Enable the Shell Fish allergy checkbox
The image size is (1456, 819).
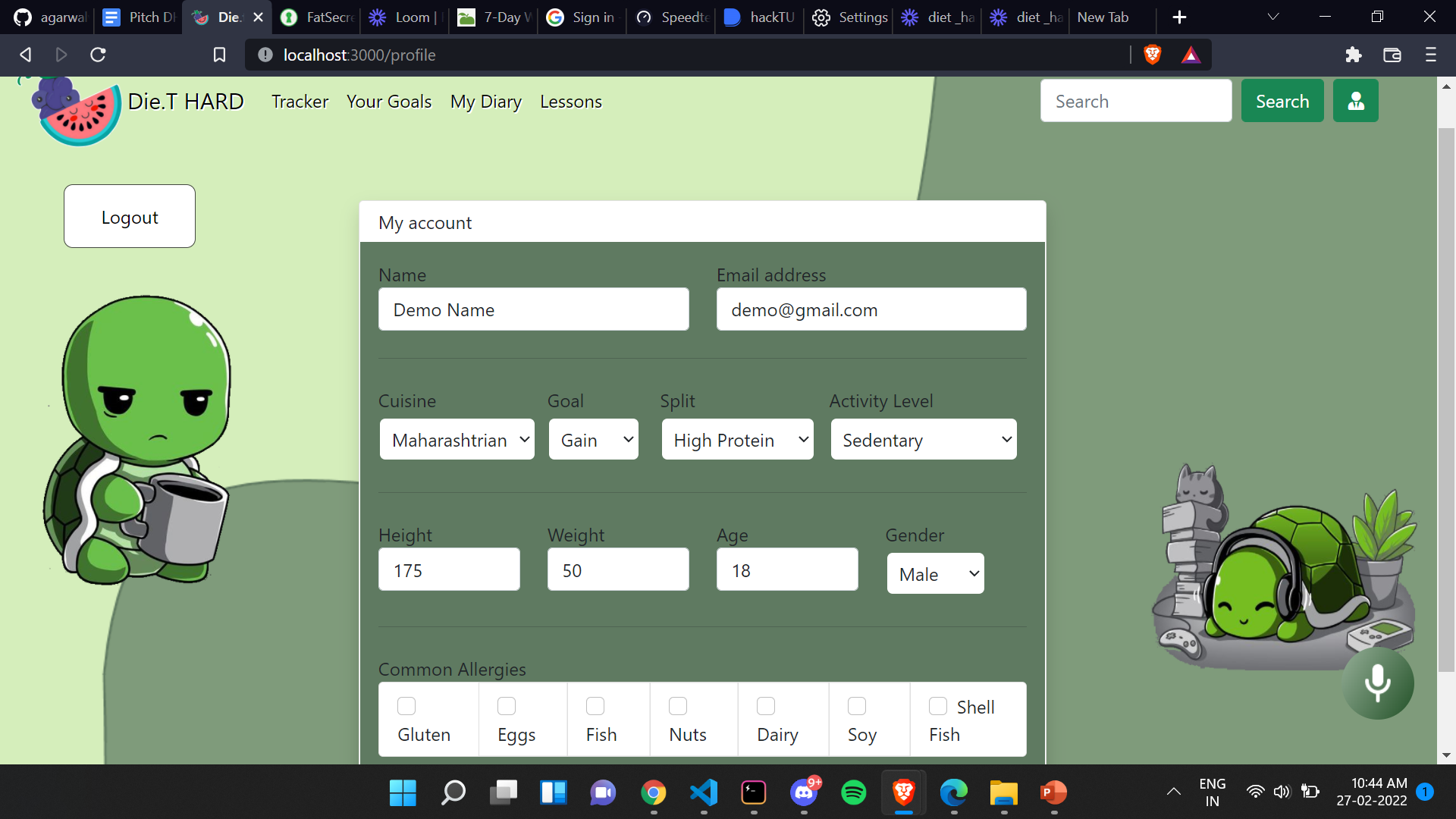pos(938,706)
